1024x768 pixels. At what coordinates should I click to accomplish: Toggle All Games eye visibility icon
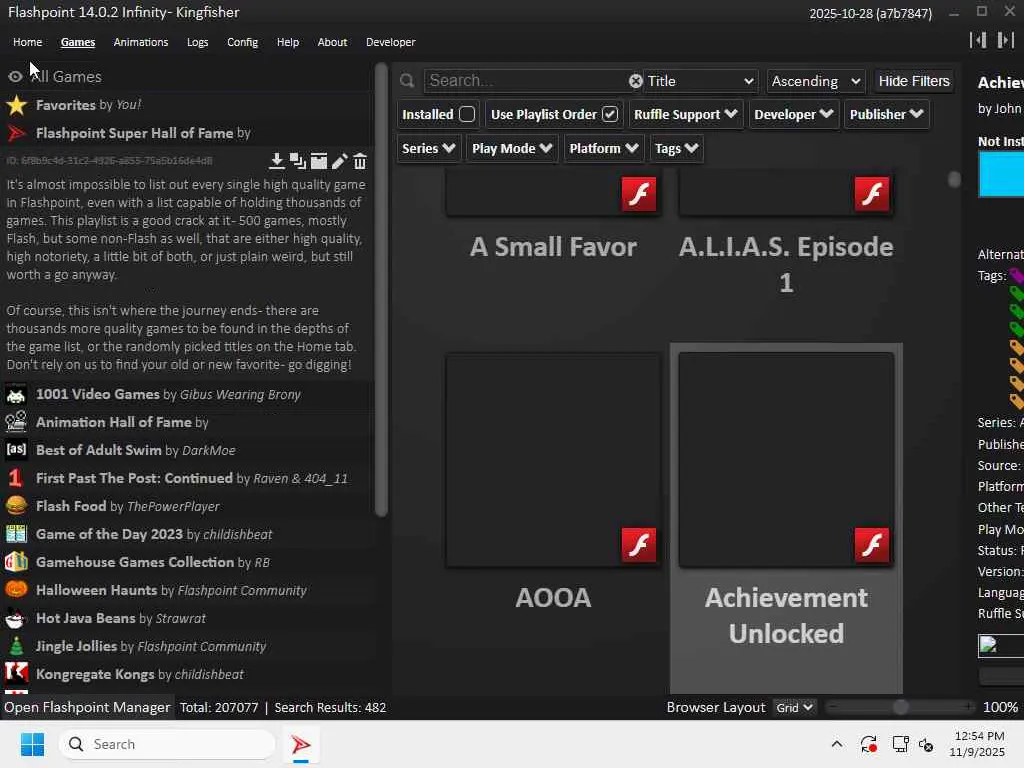tap(15, 77)
